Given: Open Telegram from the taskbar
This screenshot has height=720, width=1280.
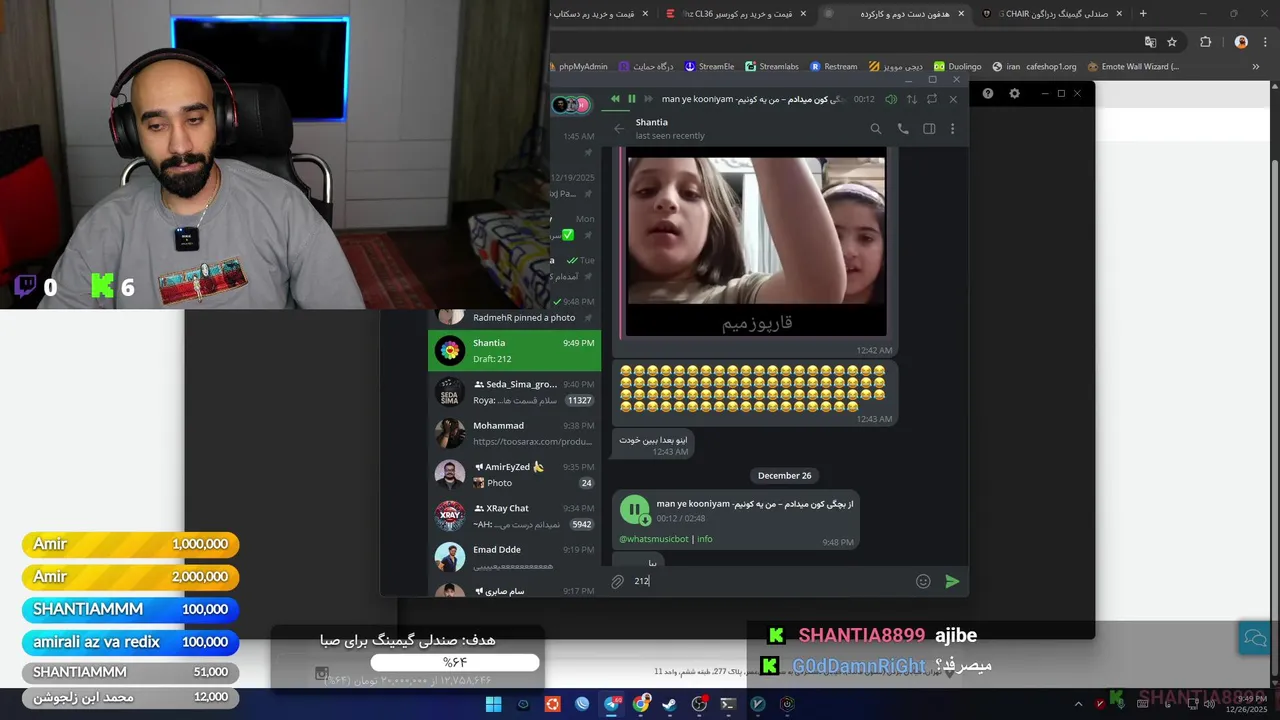Looking at the screenshot, I should (x=612, y=704).
